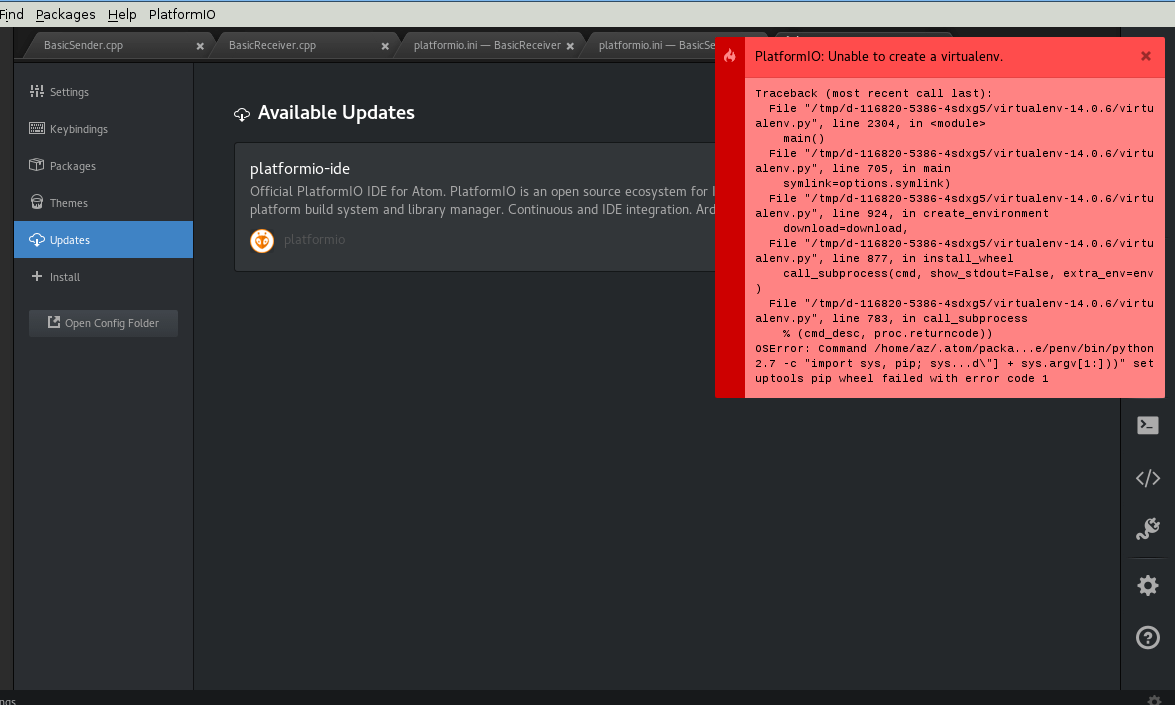Open the partly hidden platformio.ini — BasicSe… tab
The image size is (1175, 705).
coord(656,45)
